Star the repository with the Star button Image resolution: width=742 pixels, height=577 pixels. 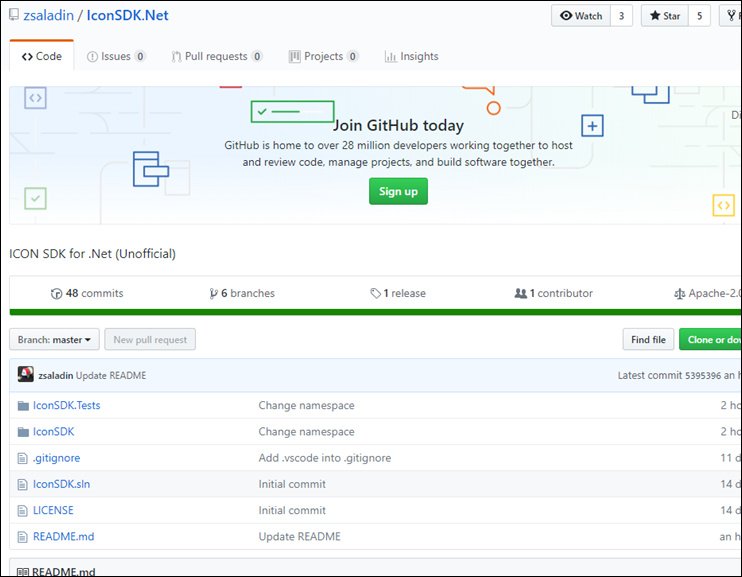coord(665,16)
